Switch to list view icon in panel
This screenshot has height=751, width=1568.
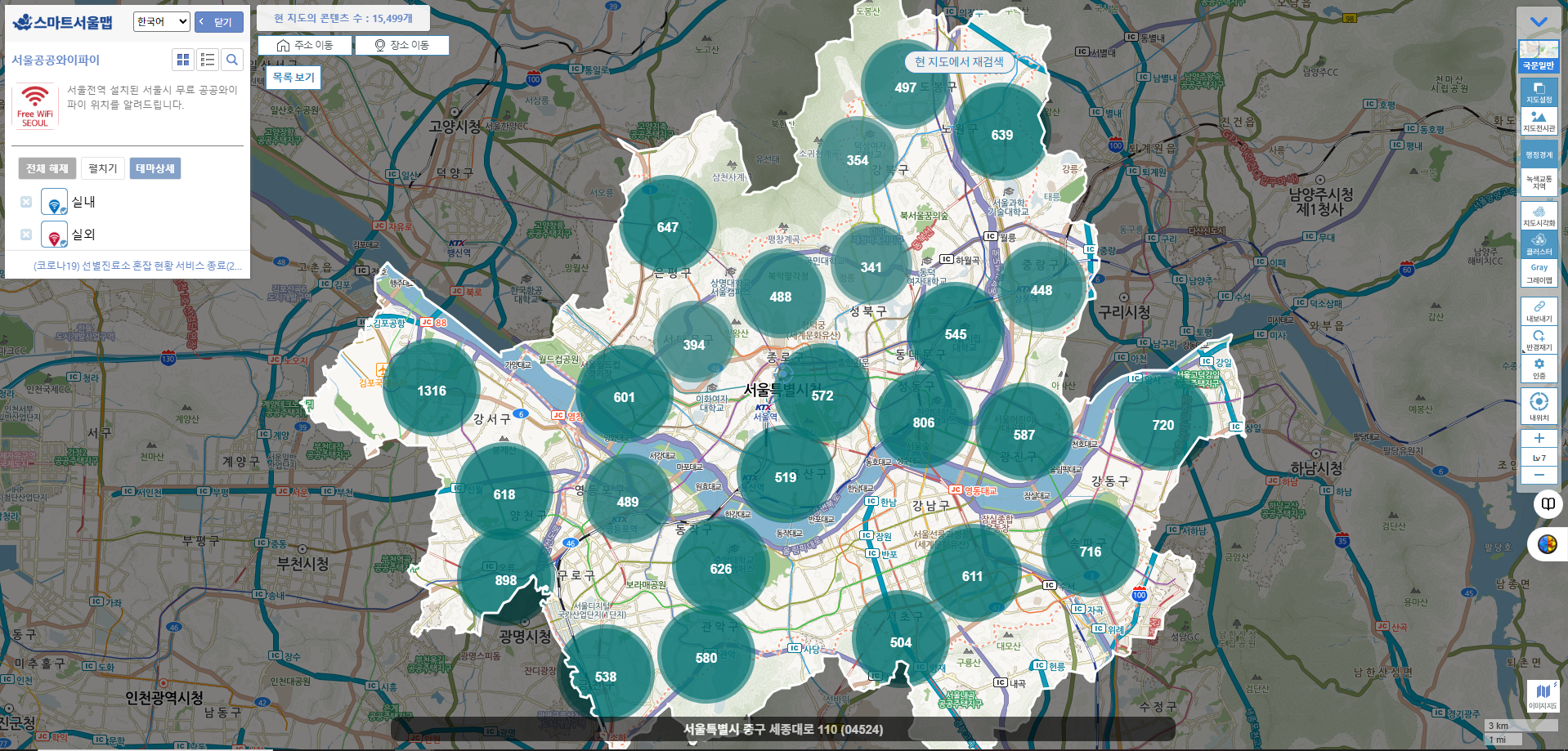click(208, 60)
